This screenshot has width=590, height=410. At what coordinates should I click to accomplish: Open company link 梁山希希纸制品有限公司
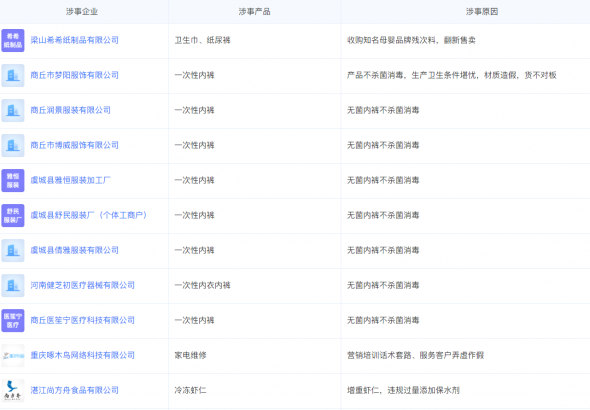tap(75, 40)
